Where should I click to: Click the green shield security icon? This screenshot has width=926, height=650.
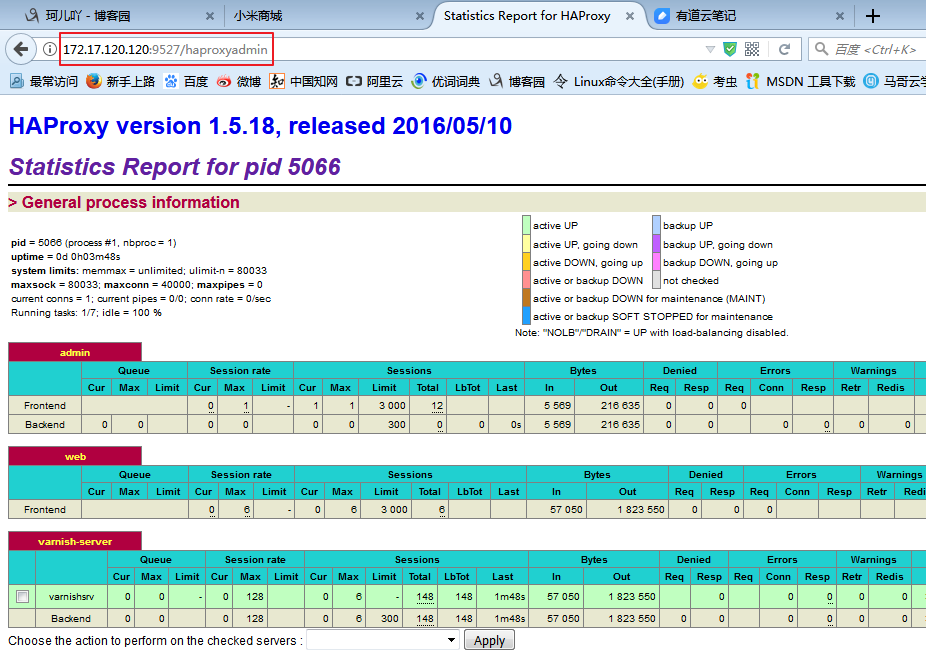[x=730, y=47]
